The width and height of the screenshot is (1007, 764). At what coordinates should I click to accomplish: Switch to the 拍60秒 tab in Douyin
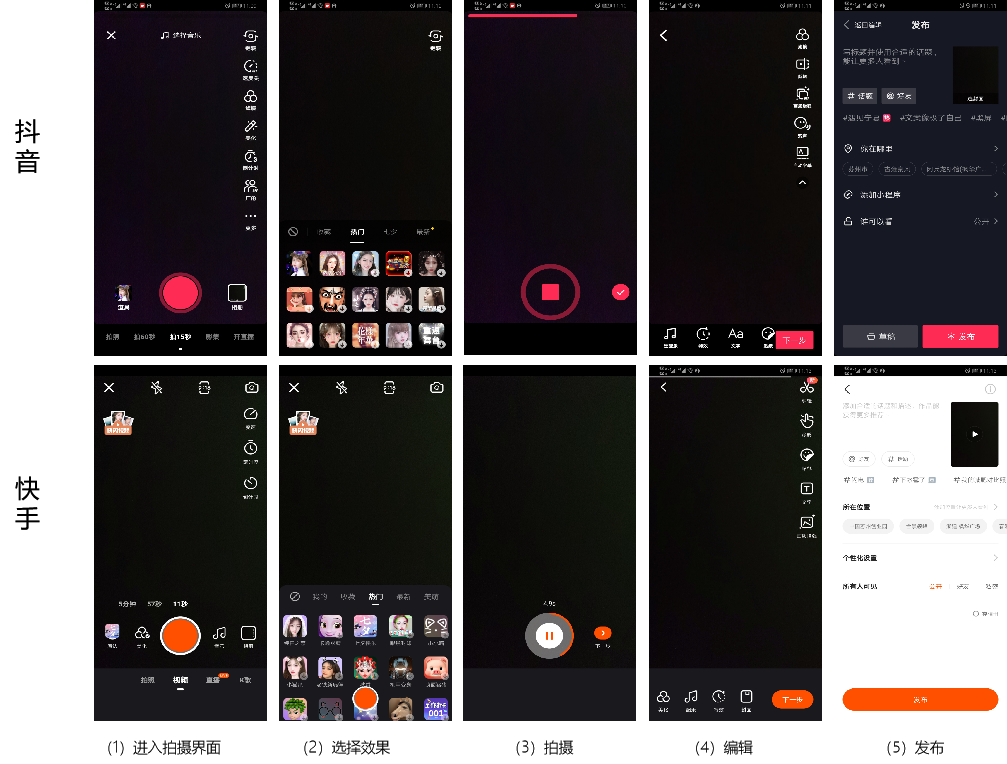click(x=144, y=337)
